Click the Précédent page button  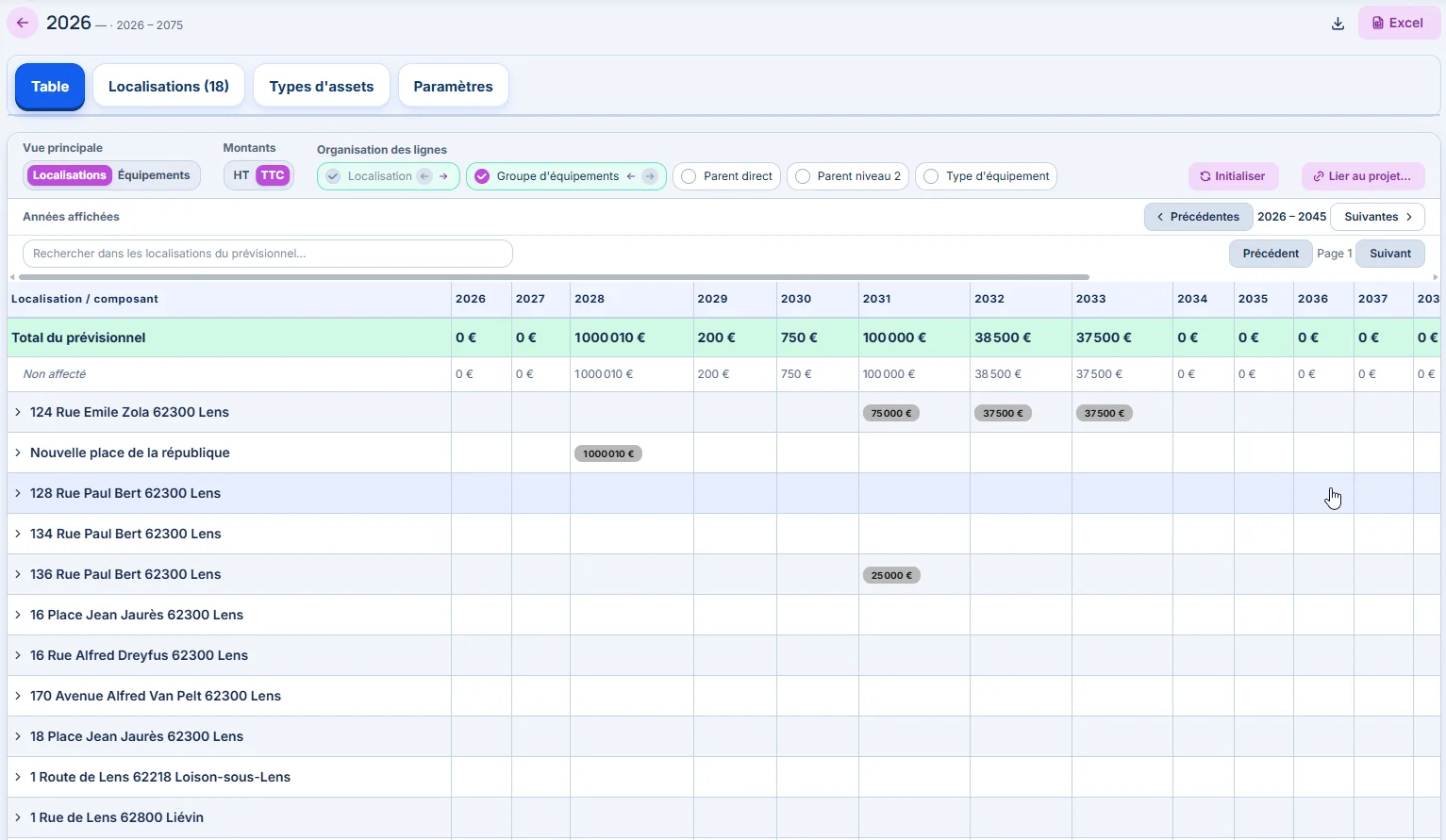(1271, 254)
